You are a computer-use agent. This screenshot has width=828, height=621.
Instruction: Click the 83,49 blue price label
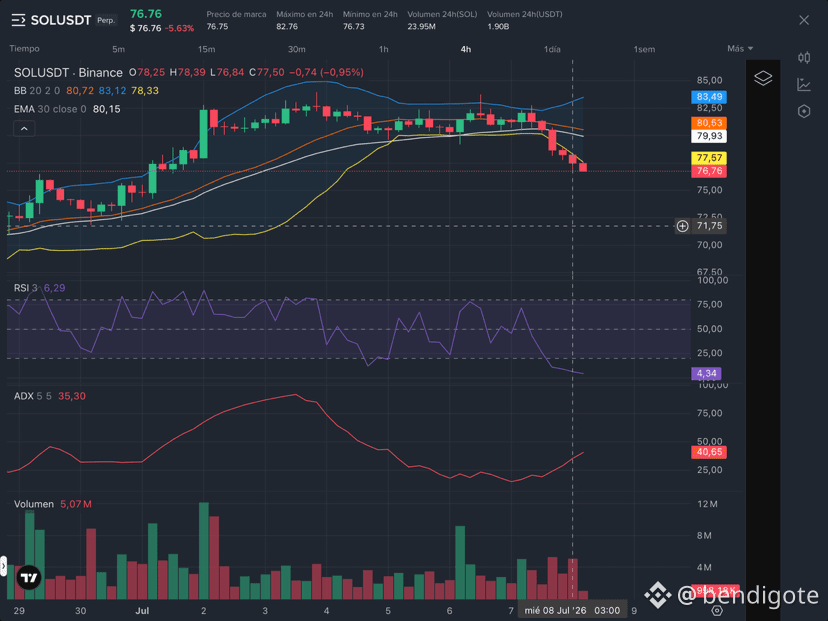[x=709, y=97]
